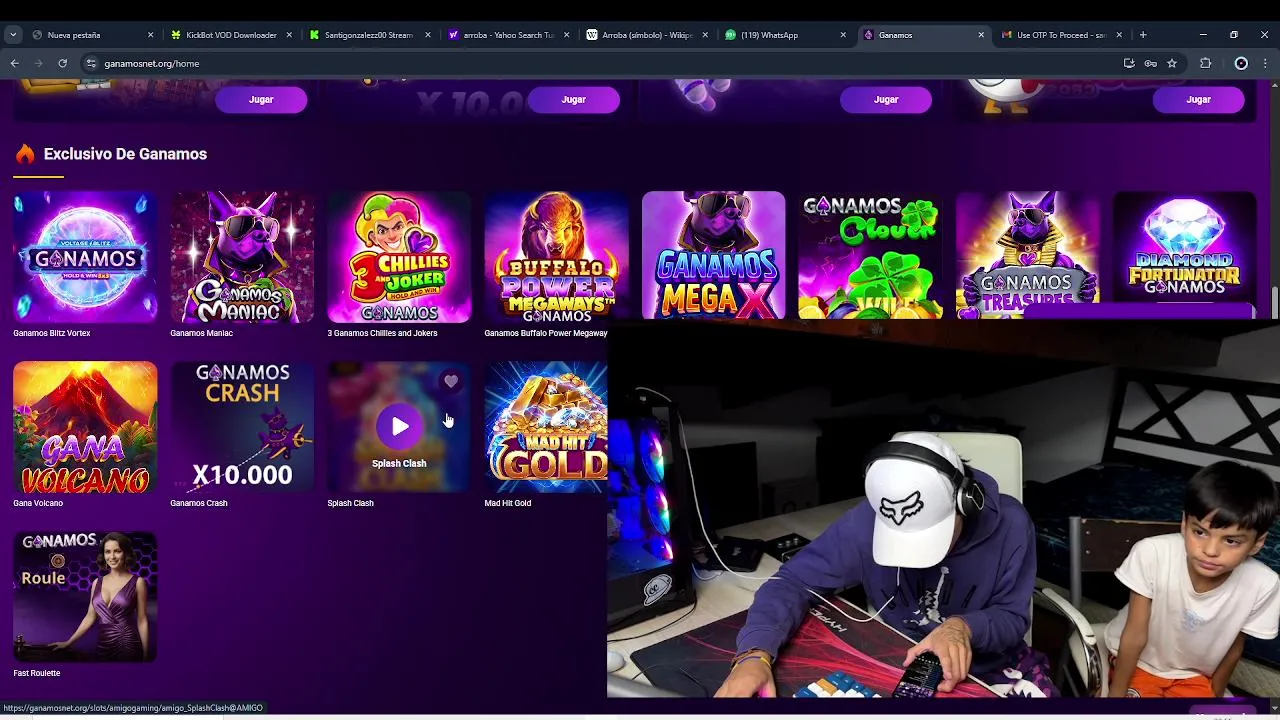Click the Ganamos Buffalo Power Megaway label
This screenshot has width=1280, height=720.
coord(546,333)
